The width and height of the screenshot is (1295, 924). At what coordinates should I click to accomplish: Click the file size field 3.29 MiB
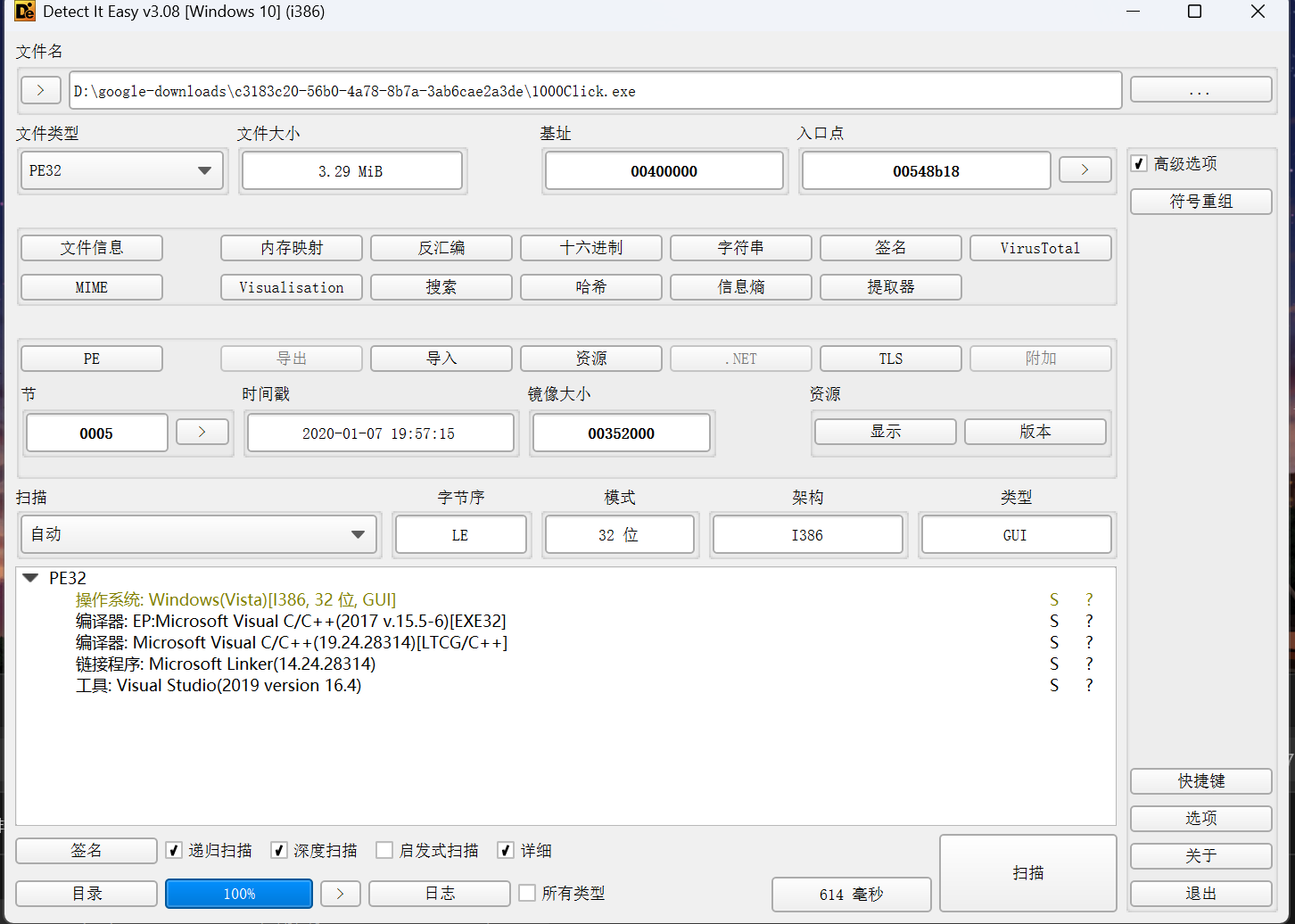click(x=351, y=170)
